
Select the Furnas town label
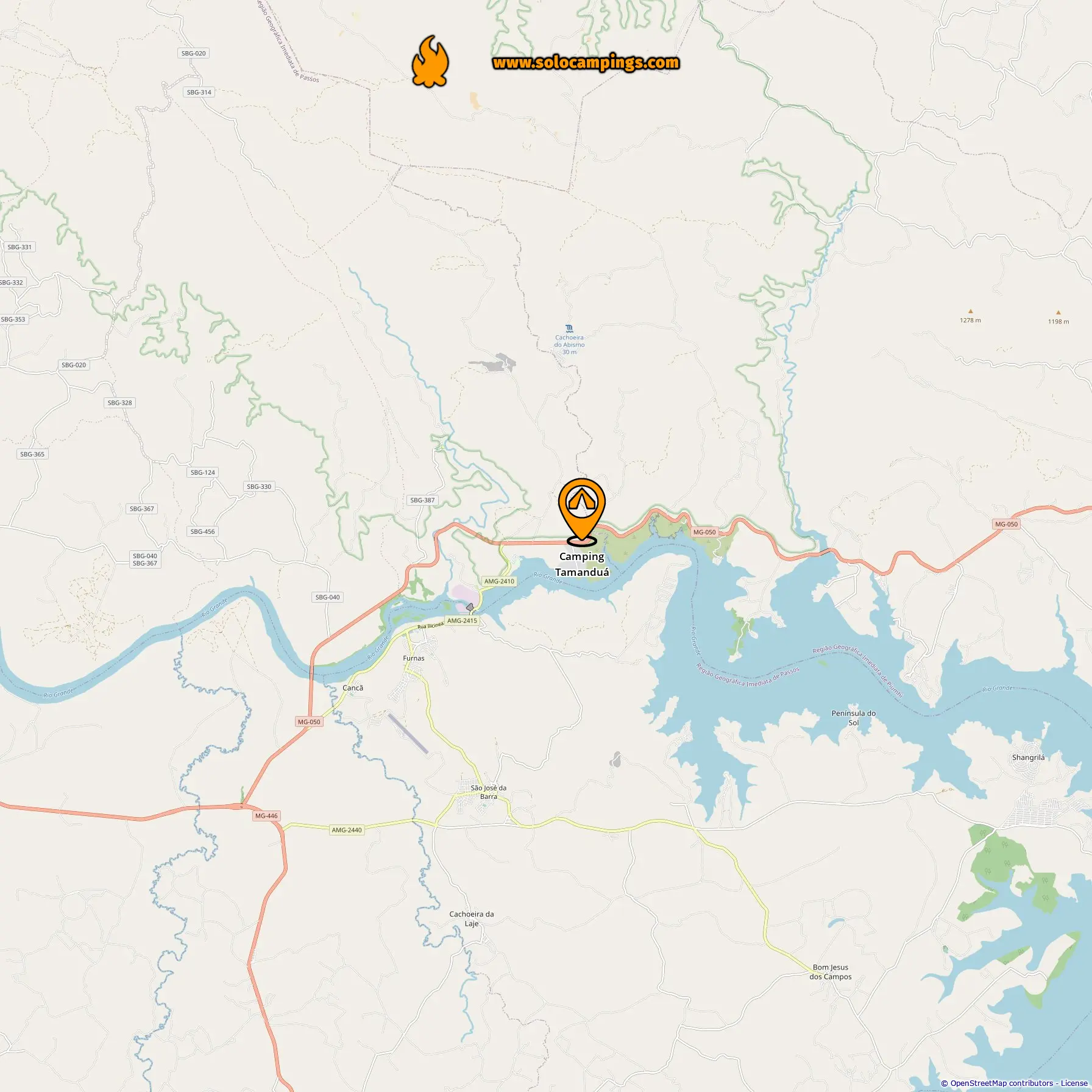pyautogui.click(x=414, y=658)
